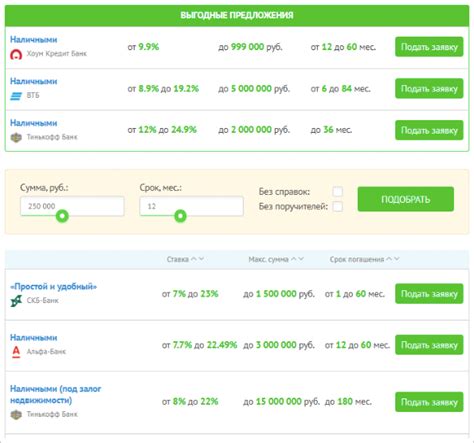Sort Макс. сумма descending arrow
Screen dimensions: 474x443
point(301,259)
